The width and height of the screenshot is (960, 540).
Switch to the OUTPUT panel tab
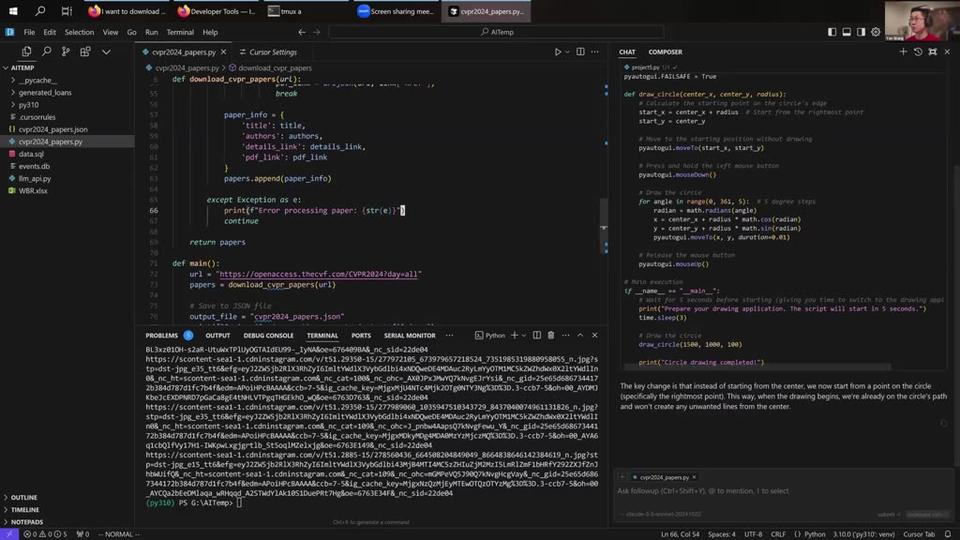point(217,336)
